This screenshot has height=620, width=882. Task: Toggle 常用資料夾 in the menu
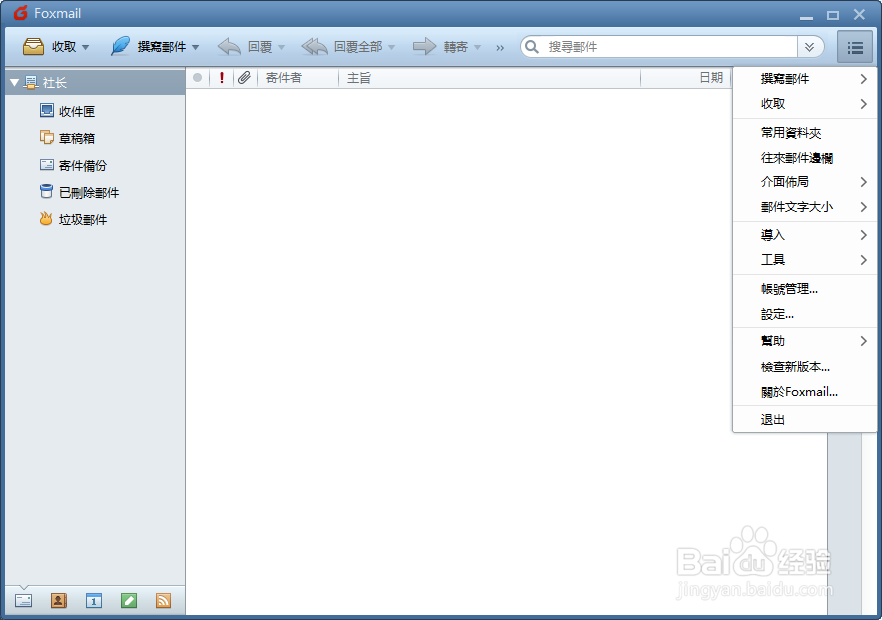pyautogui.click(x=791, y=132)
